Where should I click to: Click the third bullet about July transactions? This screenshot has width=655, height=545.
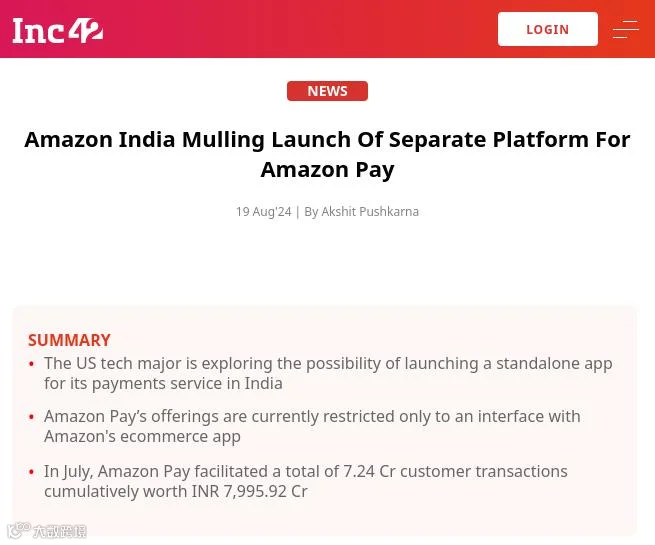305,481
